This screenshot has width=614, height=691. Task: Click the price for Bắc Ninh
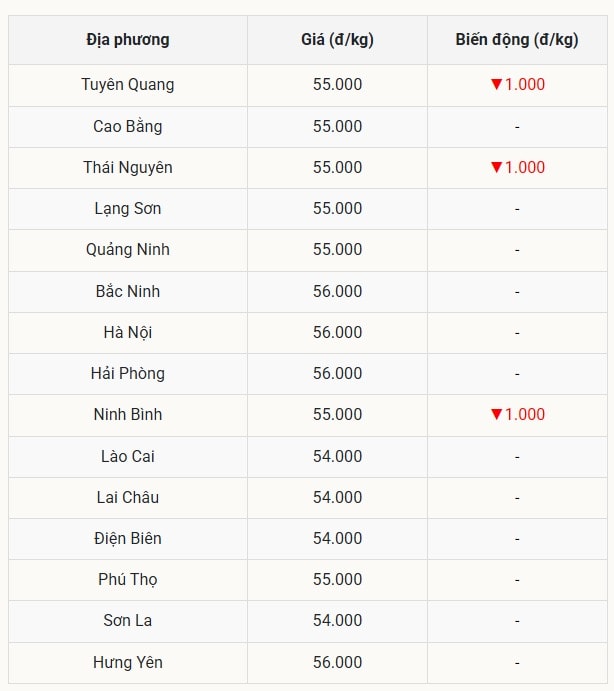[337, 291]
